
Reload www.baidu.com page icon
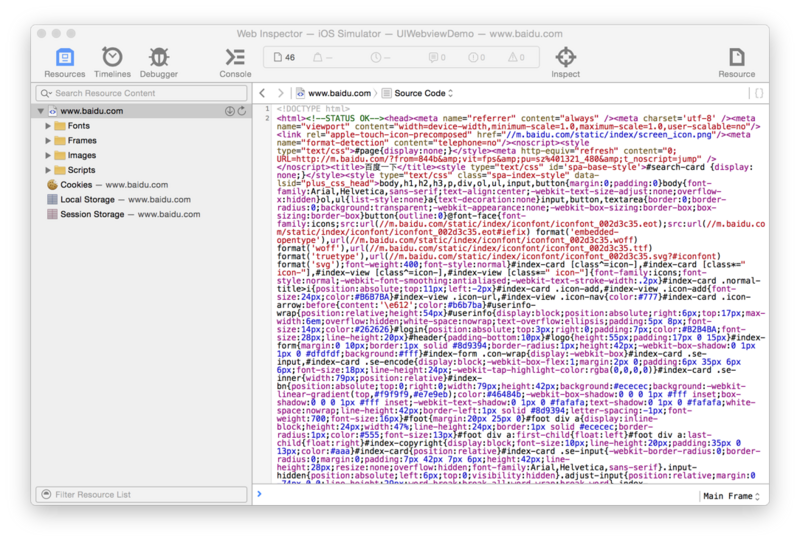pyautogui.click(x=242, y=111)
